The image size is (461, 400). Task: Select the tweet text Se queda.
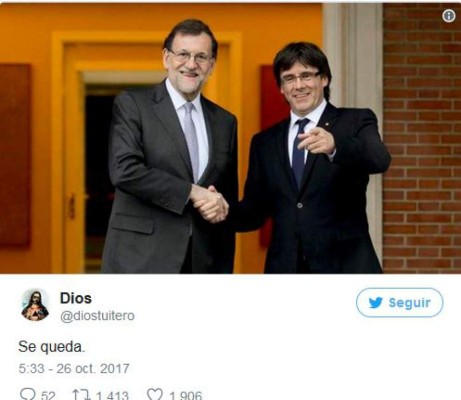coord(52,347)
